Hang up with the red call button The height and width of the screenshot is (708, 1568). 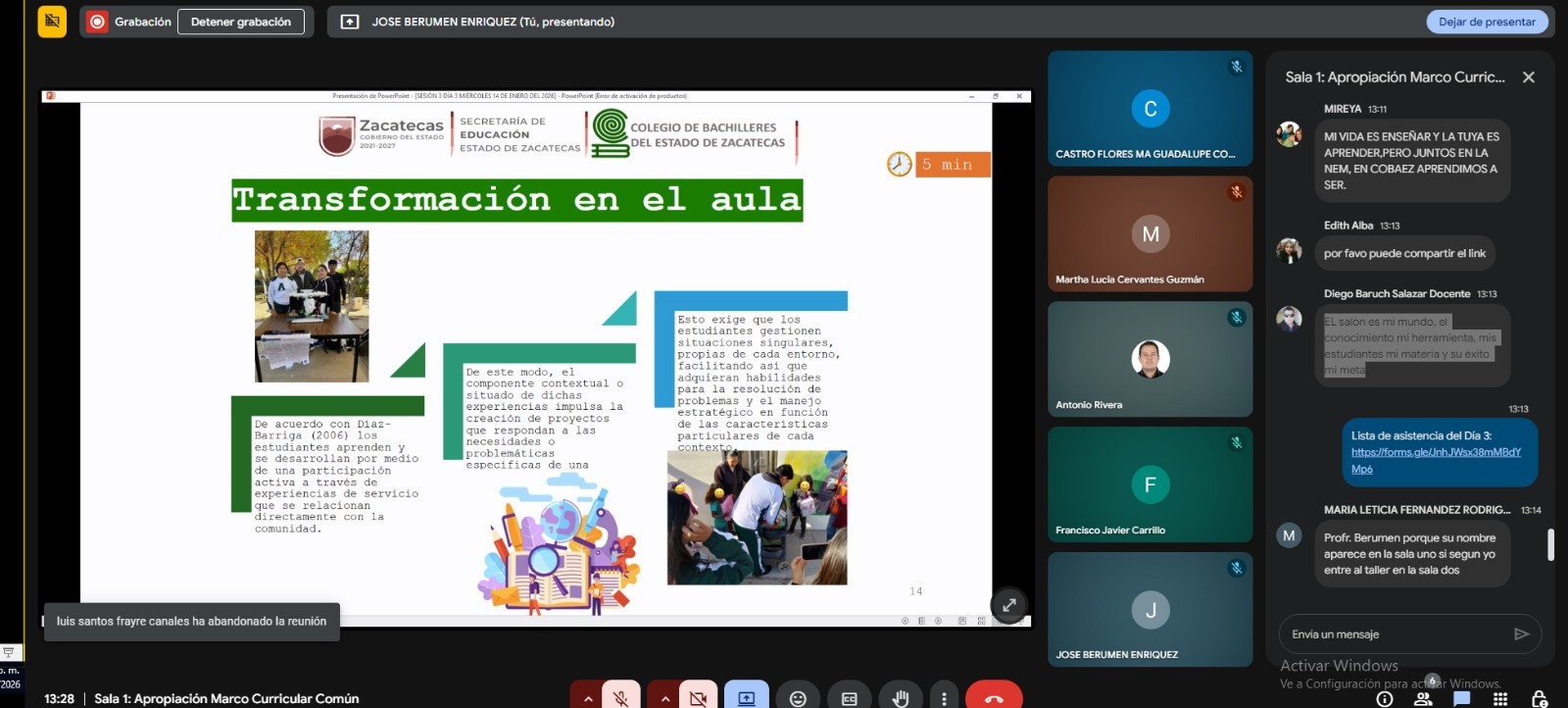(994, 697)
